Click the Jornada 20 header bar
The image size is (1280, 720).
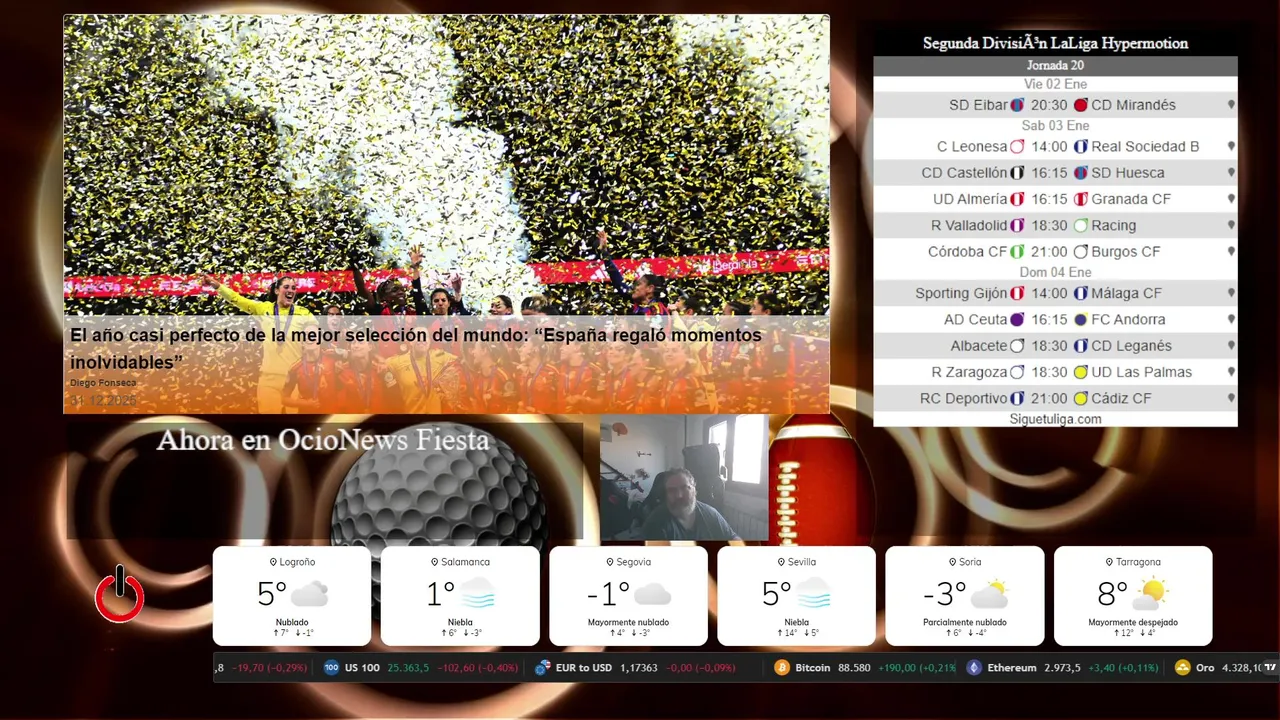tap(1055, 65)
